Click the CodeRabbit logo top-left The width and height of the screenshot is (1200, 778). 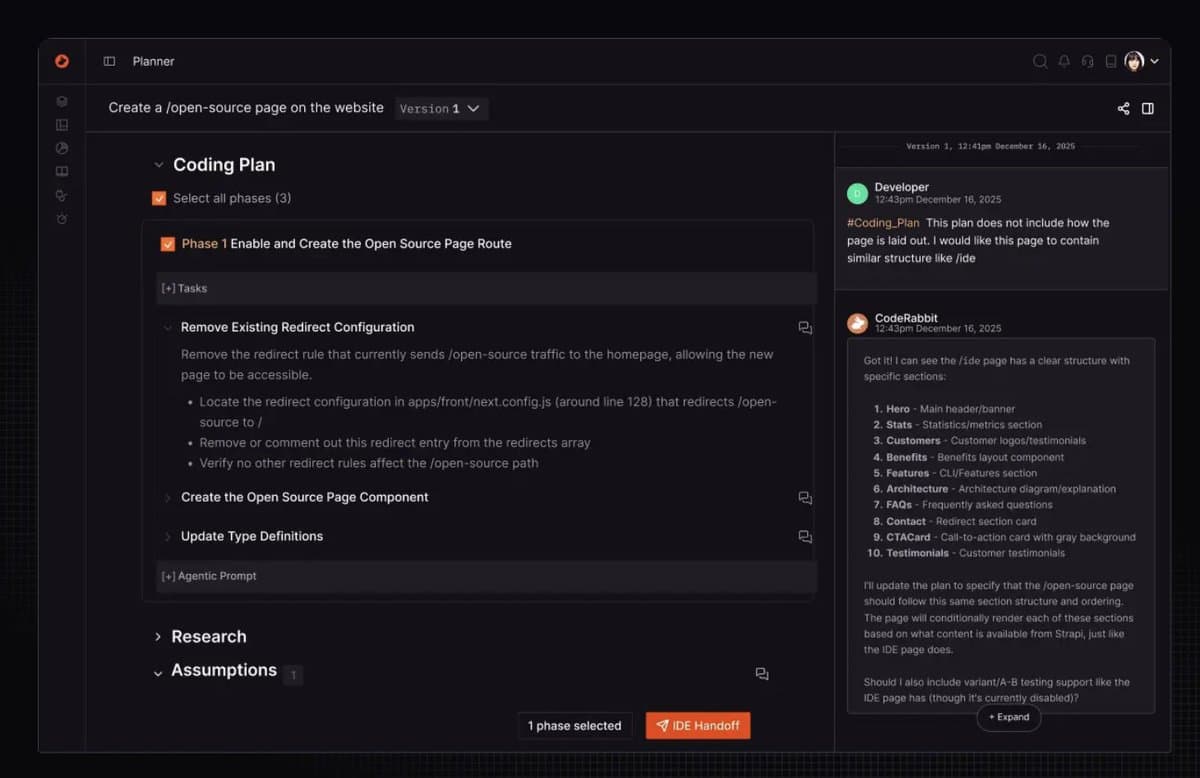(x=61, y=61)
